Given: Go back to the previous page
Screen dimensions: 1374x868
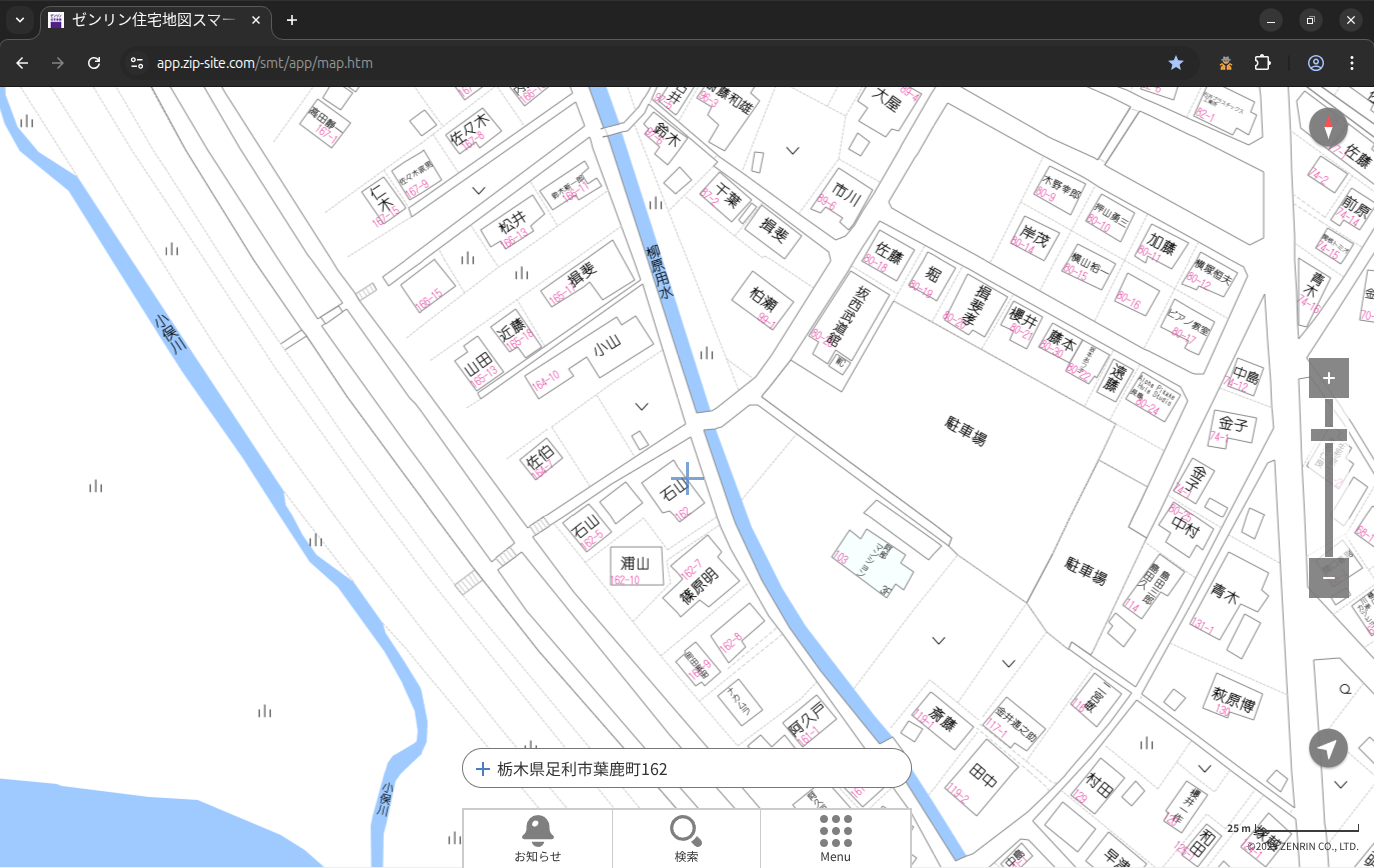Looking at the screenshot, I should (22, 63).
